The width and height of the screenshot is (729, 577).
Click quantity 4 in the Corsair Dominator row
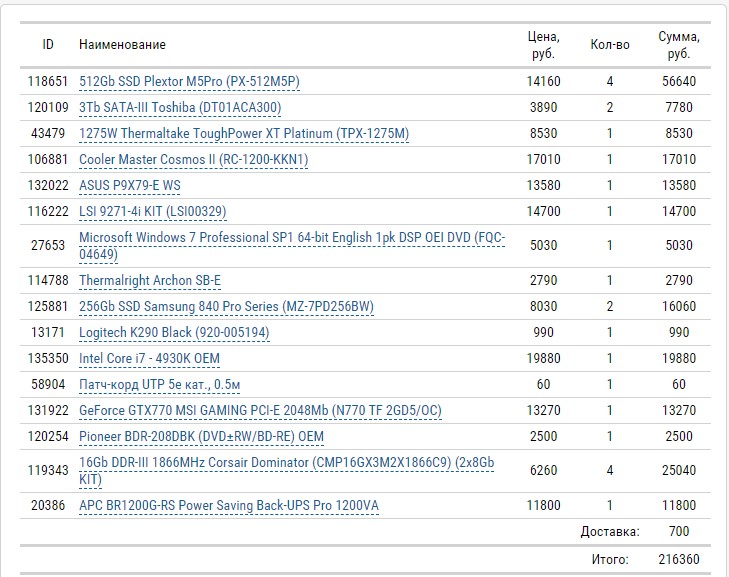coord(610,471)
